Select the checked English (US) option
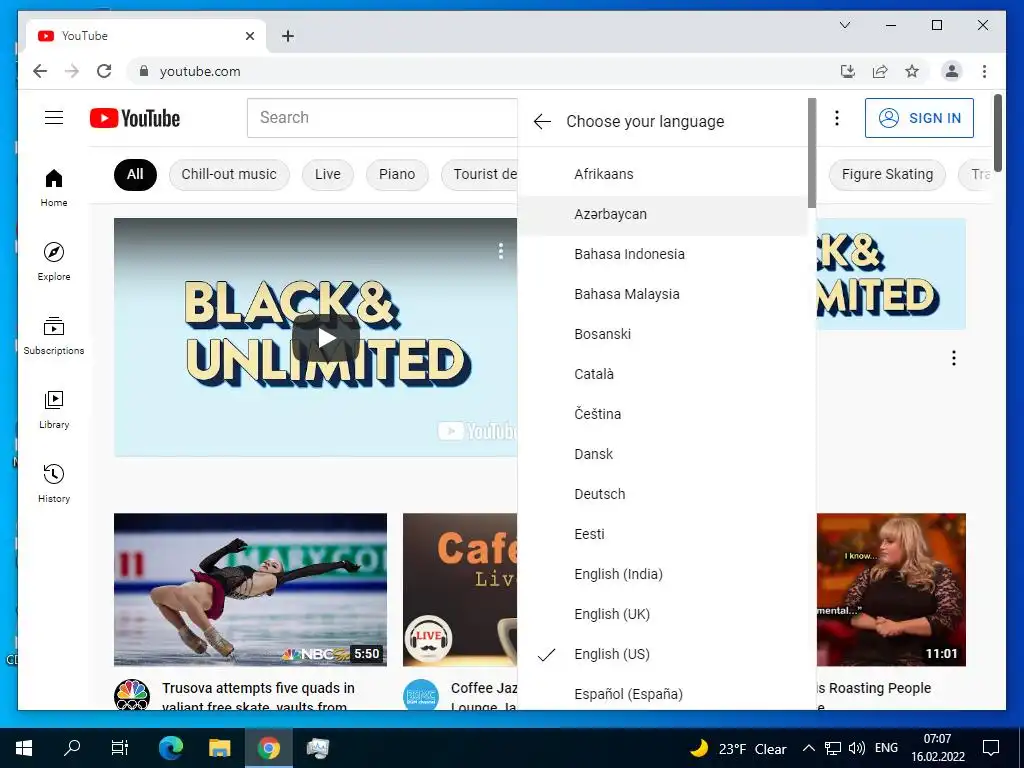 pyautogui.click(x=663, y=654)
